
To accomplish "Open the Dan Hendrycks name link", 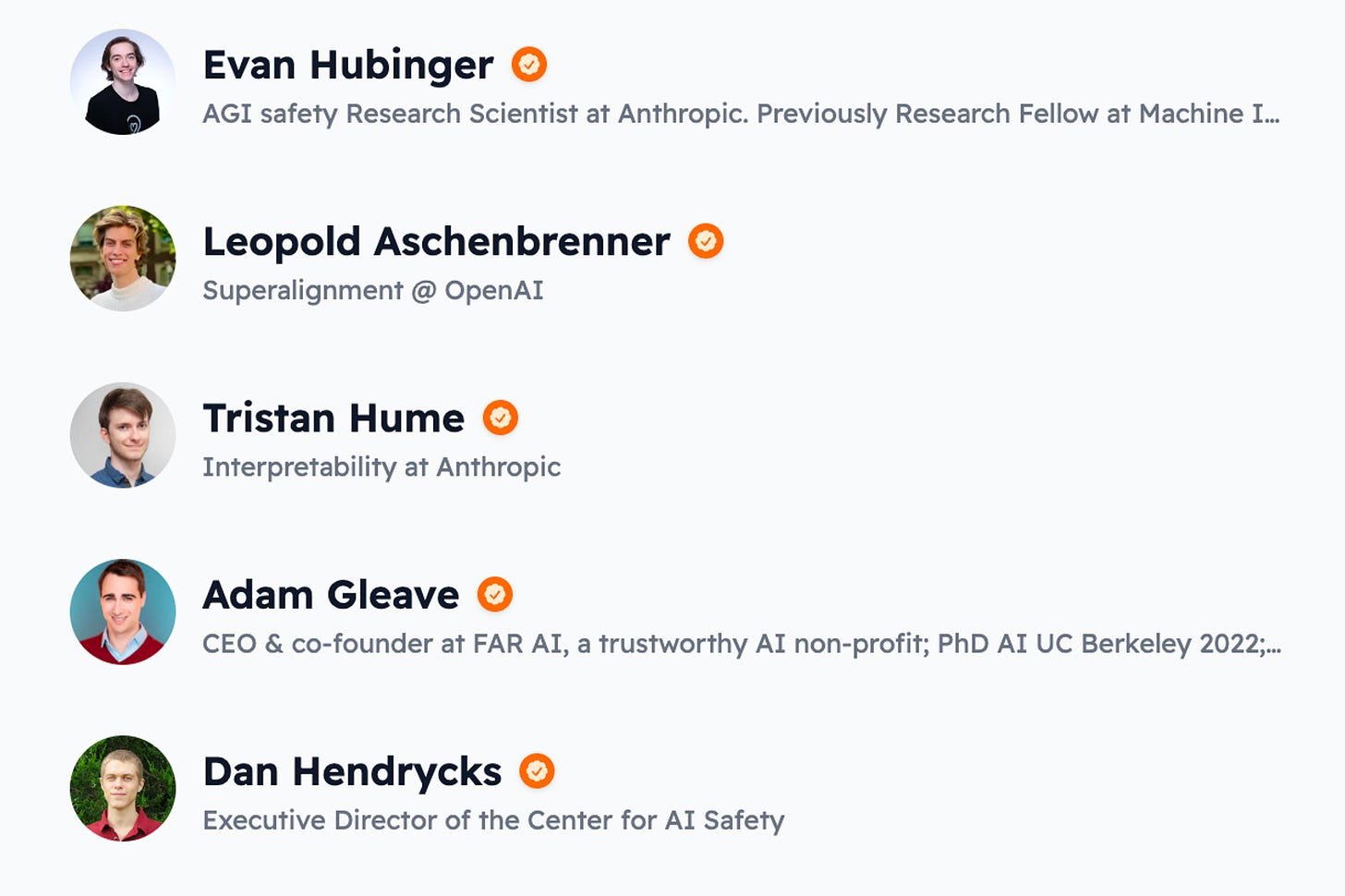I will coord(352,771).
